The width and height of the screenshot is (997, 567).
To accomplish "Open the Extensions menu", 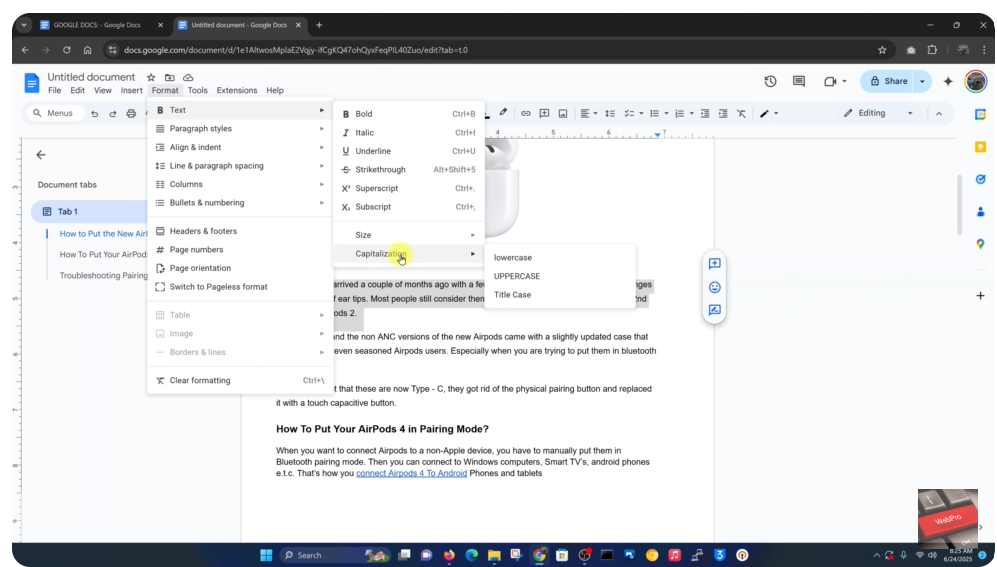I will (x=237, y=90).
